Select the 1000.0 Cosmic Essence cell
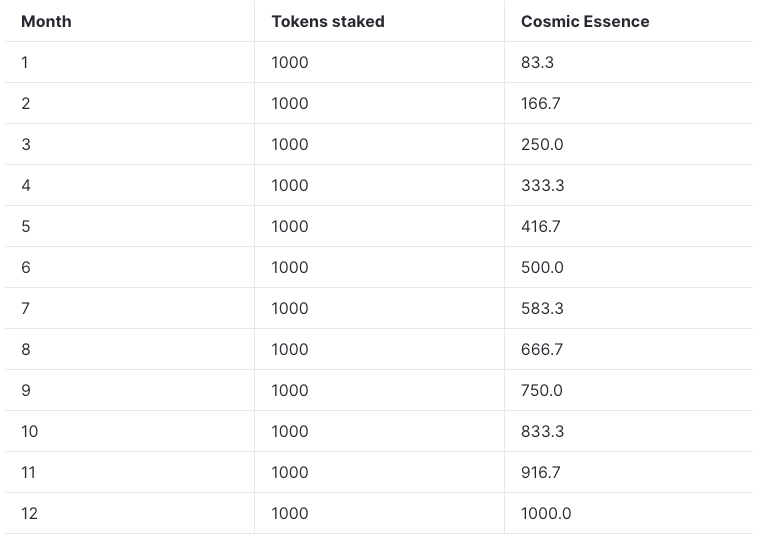The image size is (763, 553). coord(546,513)
